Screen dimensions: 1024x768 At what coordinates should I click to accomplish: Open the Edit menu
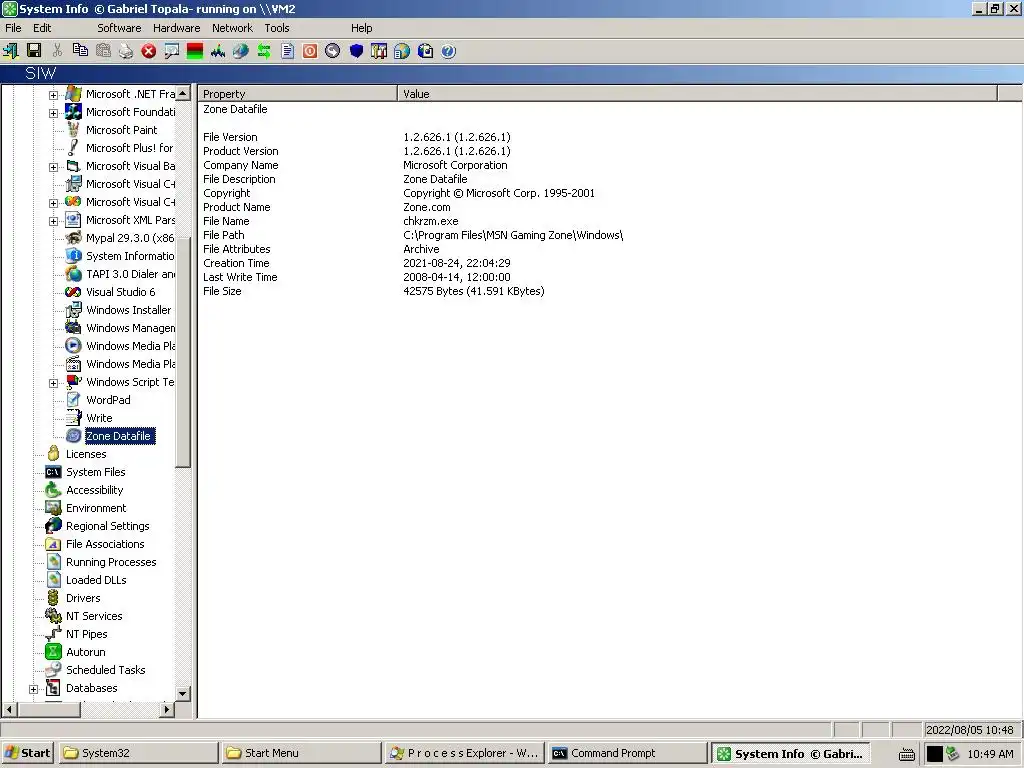pos(42,27)
